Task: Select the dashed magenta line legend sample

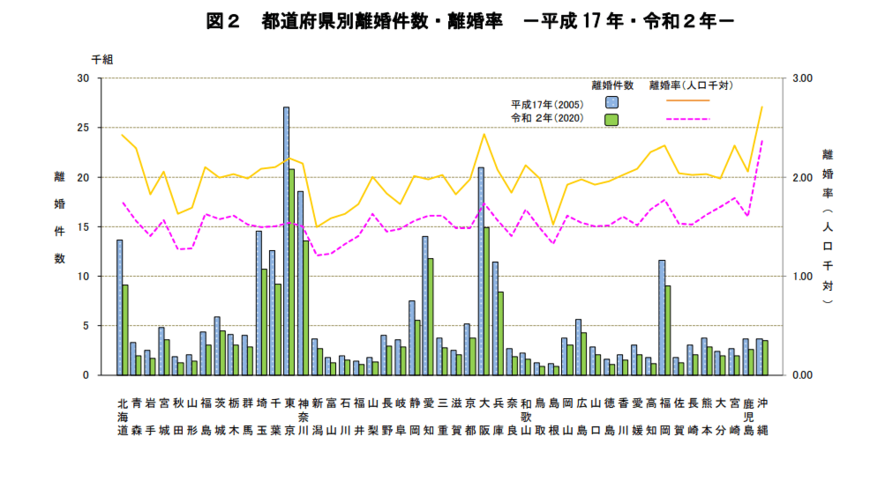Action: [685, 119]
